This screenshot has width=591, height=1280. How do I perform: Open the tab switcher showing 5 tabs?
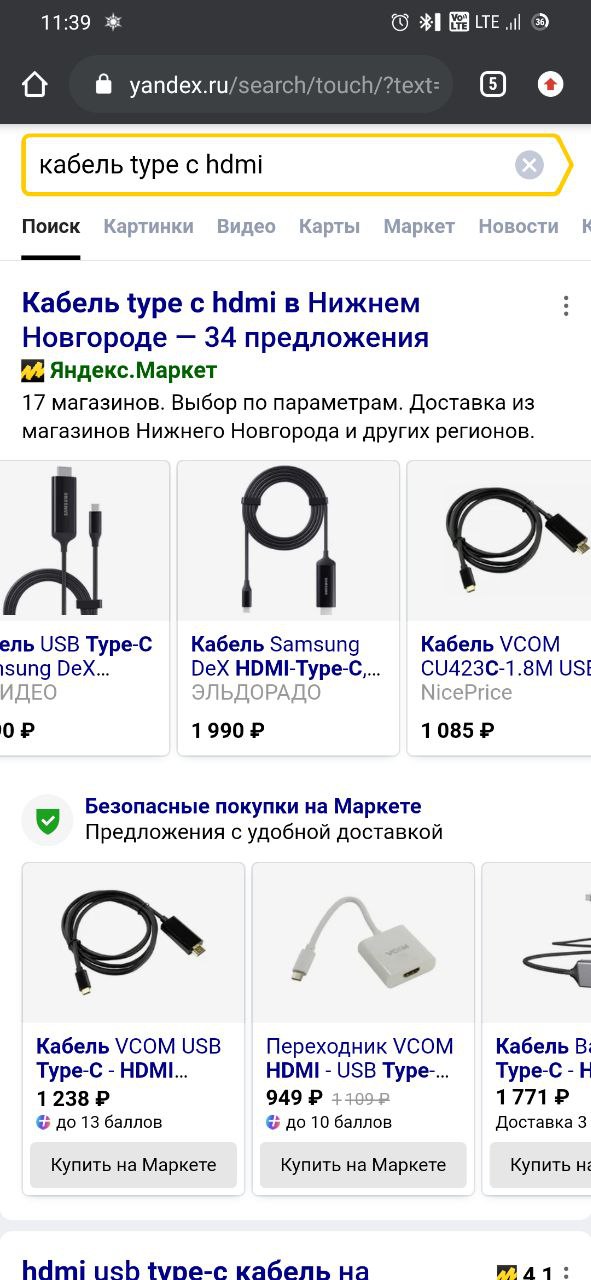point(492,84)
